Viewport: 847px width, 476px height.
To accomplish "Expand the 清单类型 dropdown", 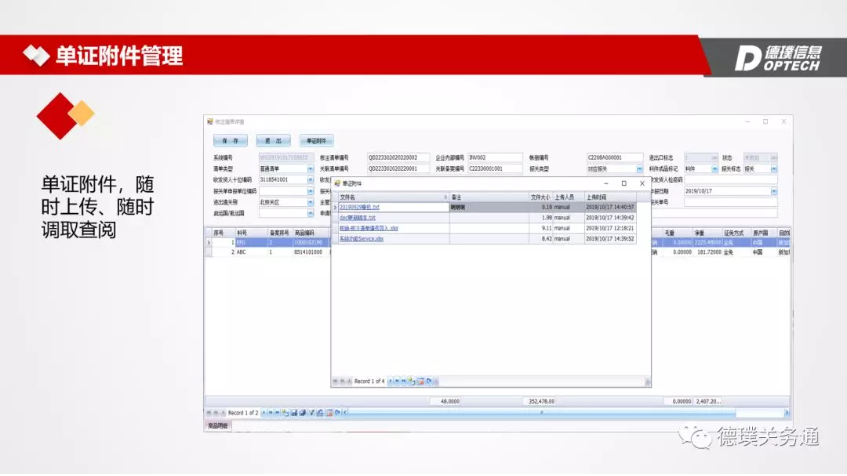I will point(311,169).
